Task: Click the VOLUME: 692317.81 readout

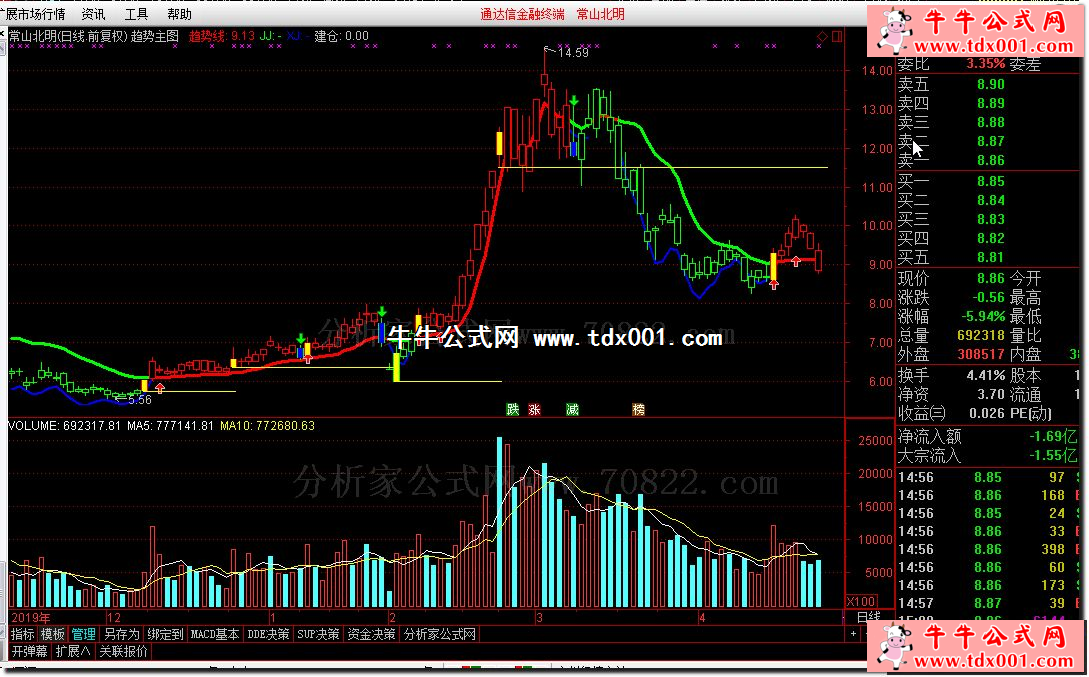Action: [64, 425]
